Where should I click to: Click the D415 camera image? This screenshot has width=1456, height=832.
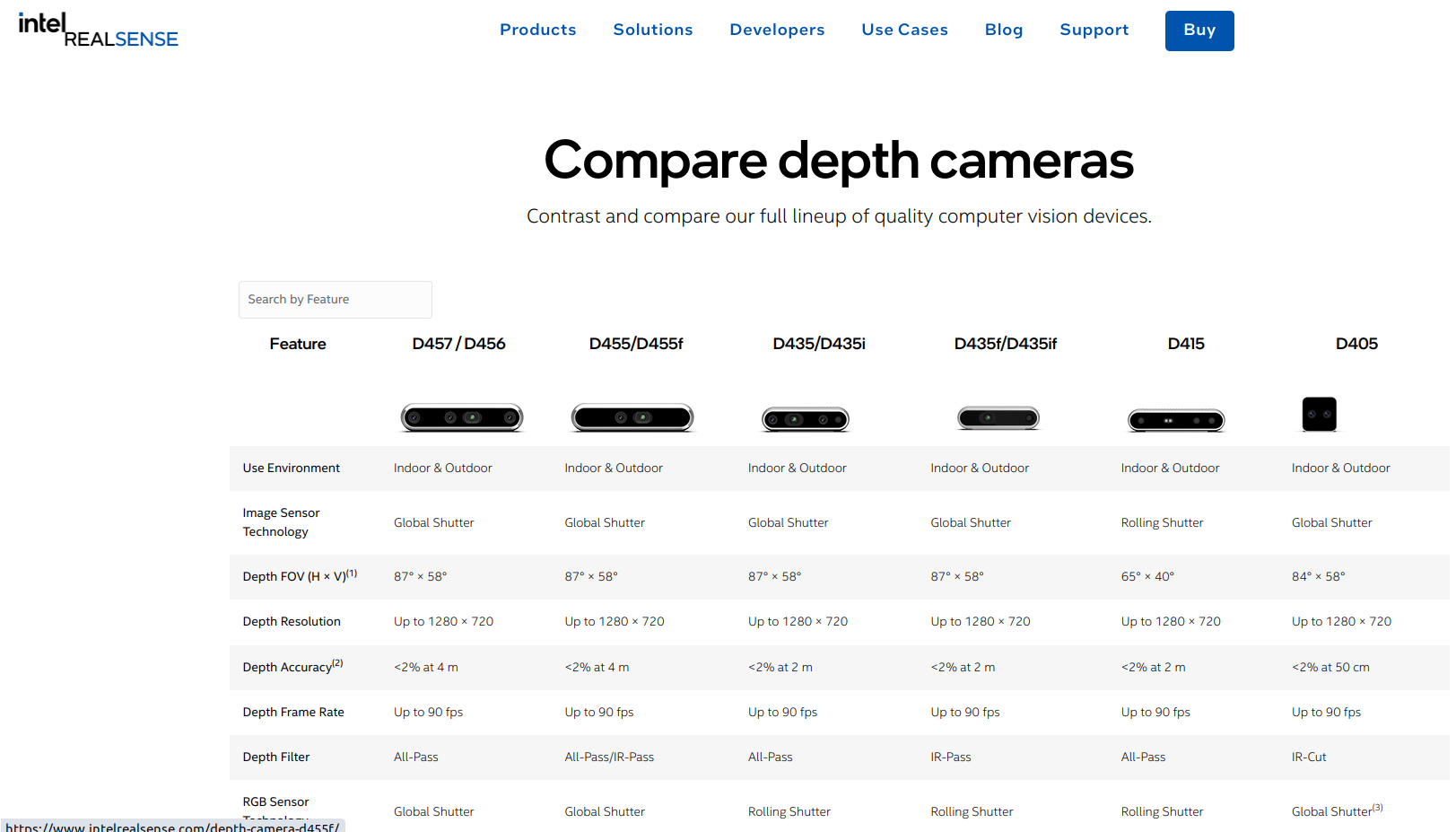1176,420
